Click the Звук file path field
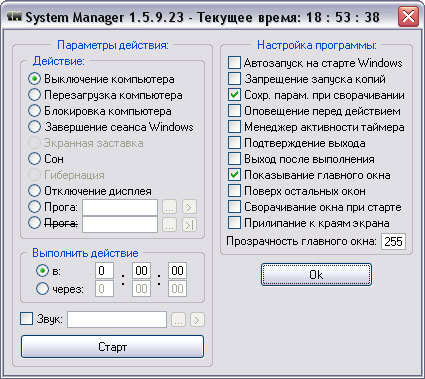Screen dimensions: 425x379 pos(117,320)
